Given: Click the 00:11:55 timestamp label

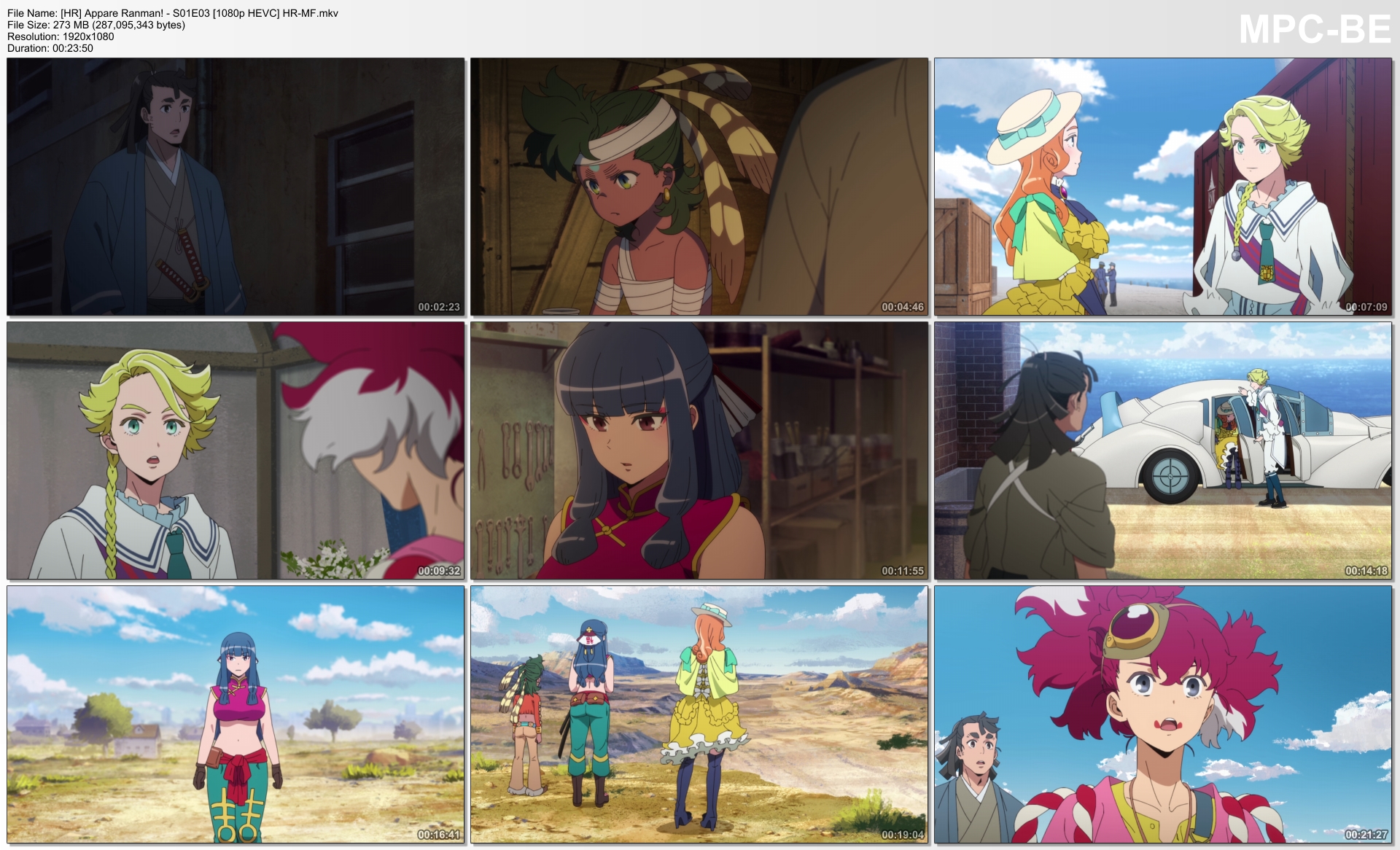Looking at the screenshot, I should point(903,571).
